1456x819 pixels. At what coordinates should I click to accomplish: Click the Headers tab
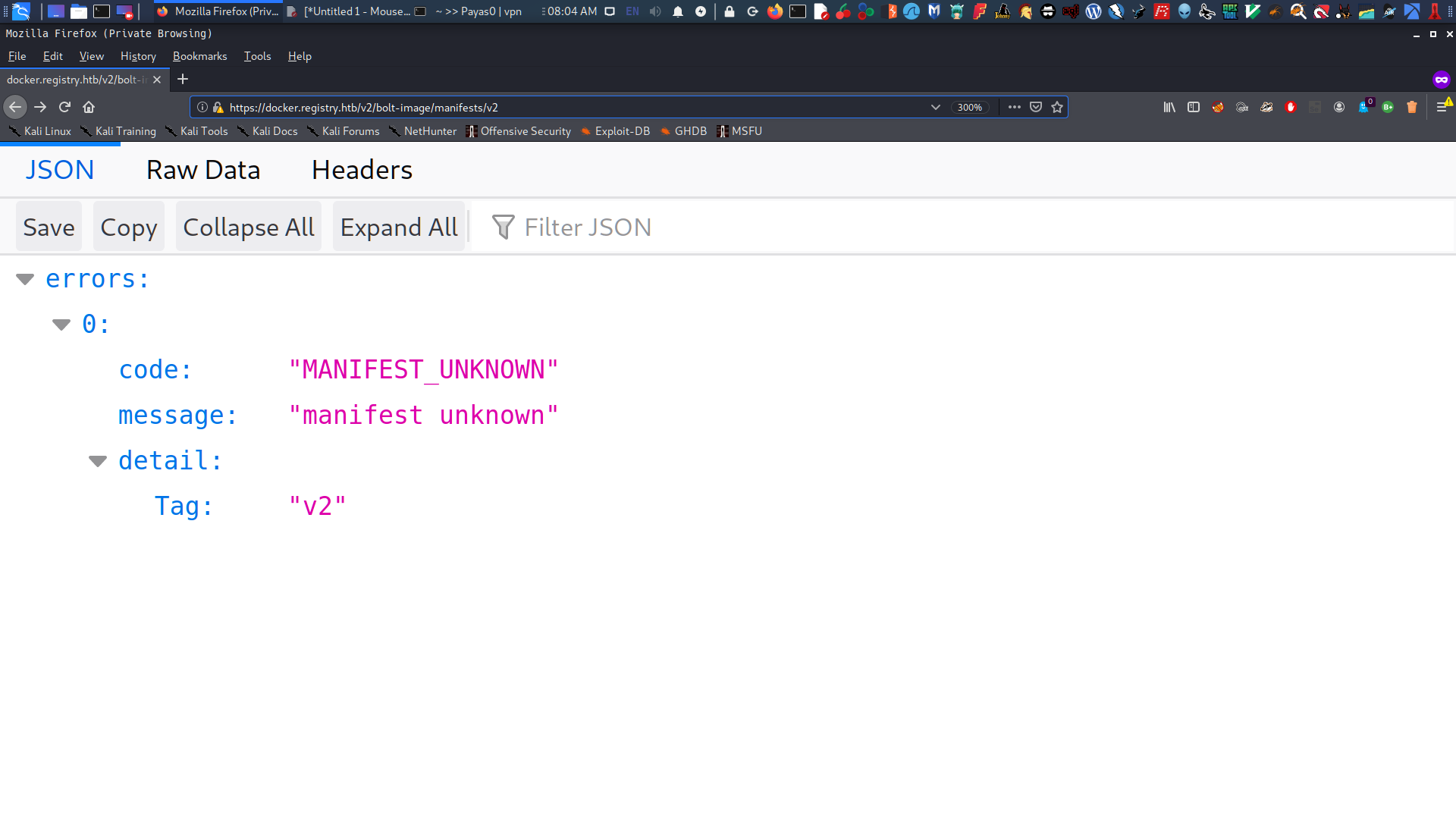point(362,168)
